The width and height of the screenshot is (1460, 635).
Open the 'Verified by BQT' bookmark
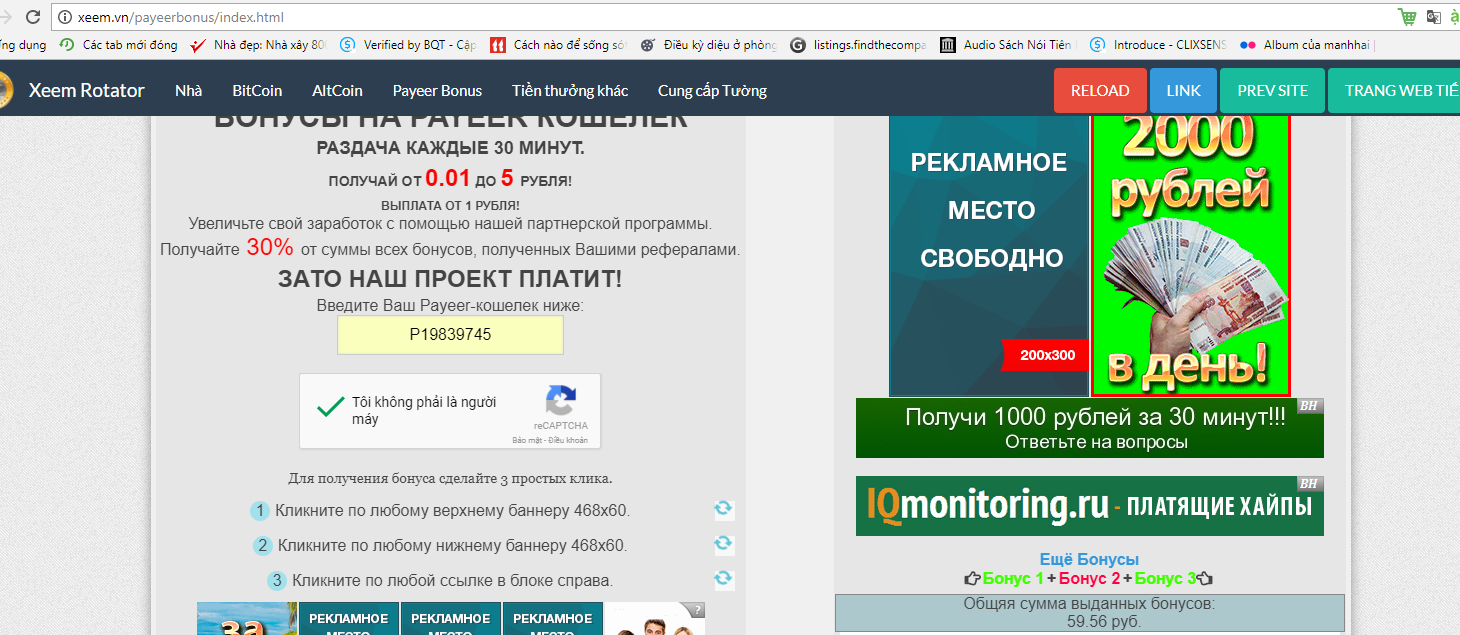(x=408, y=45)
